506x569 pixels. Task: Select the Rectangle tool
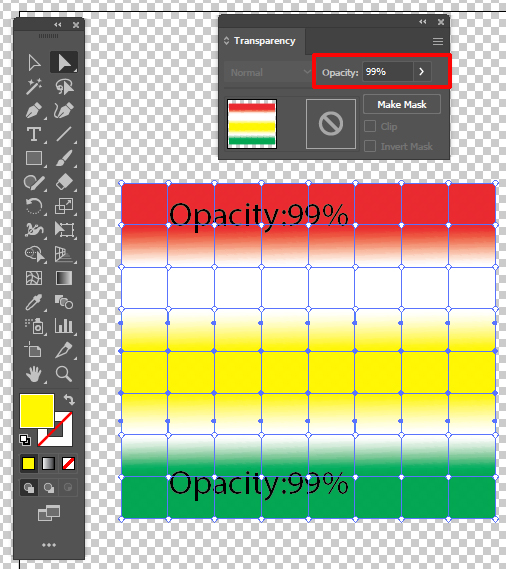34,158
